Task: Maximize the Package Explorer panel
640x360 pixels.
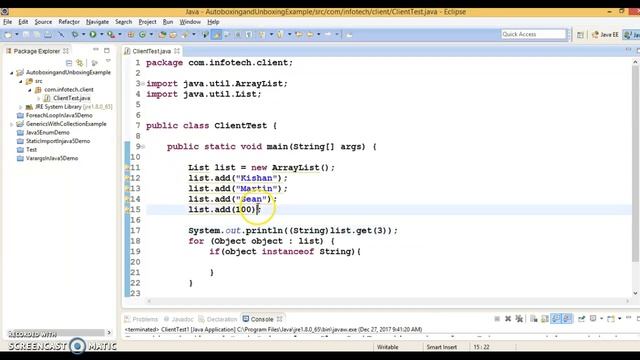Action: click(107, 50)
